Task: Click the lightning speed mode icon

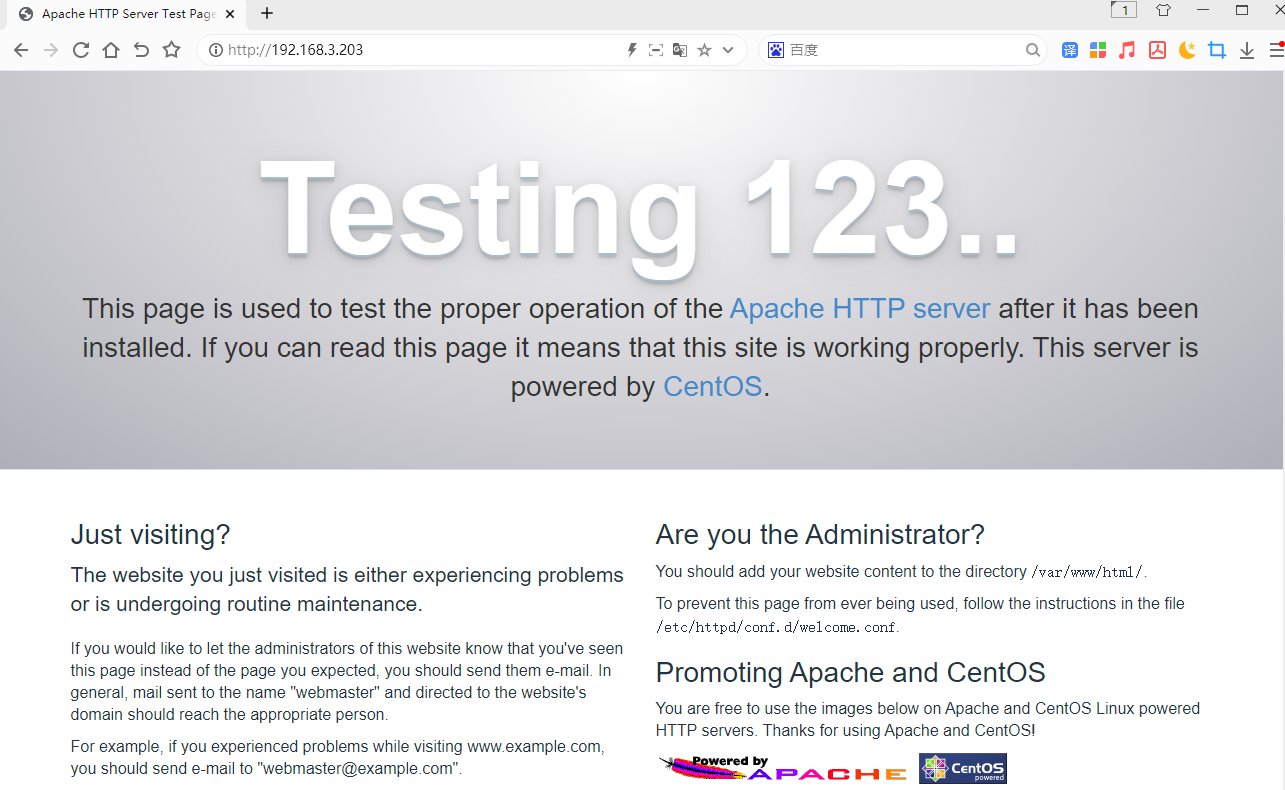Action: click(632, 50)
